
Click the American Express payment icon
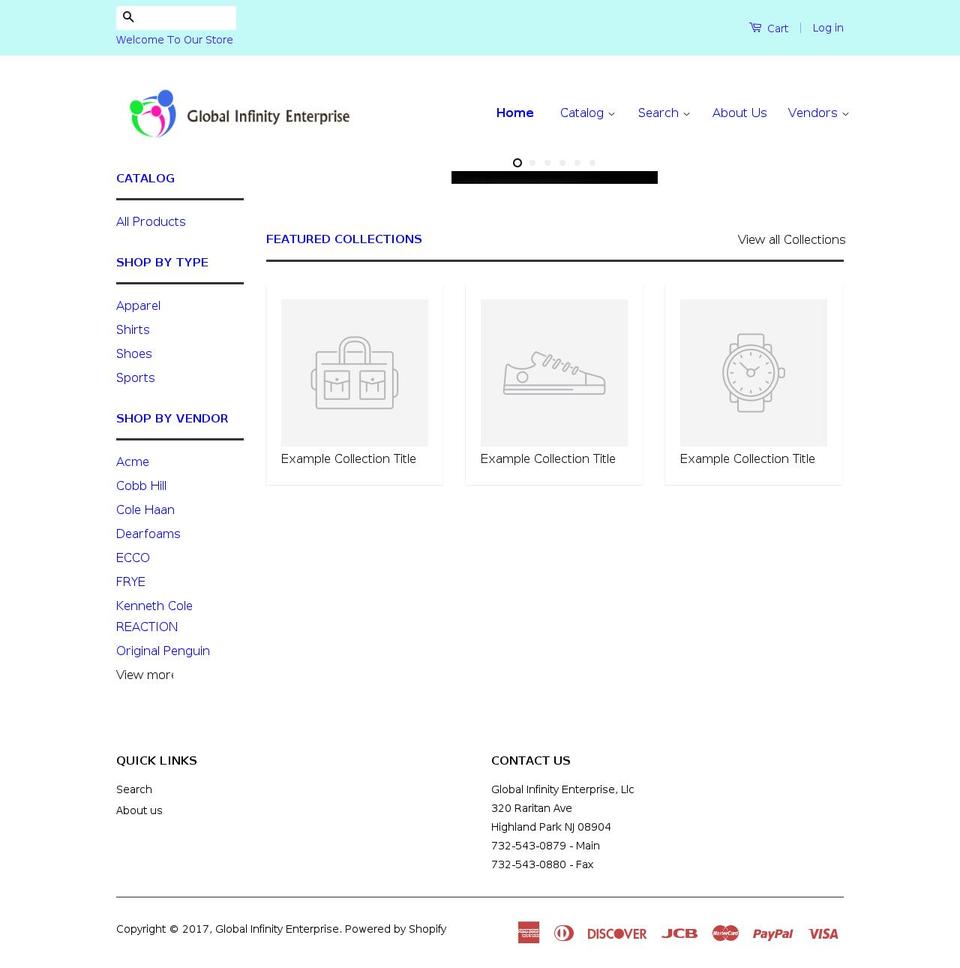point(528,933)
